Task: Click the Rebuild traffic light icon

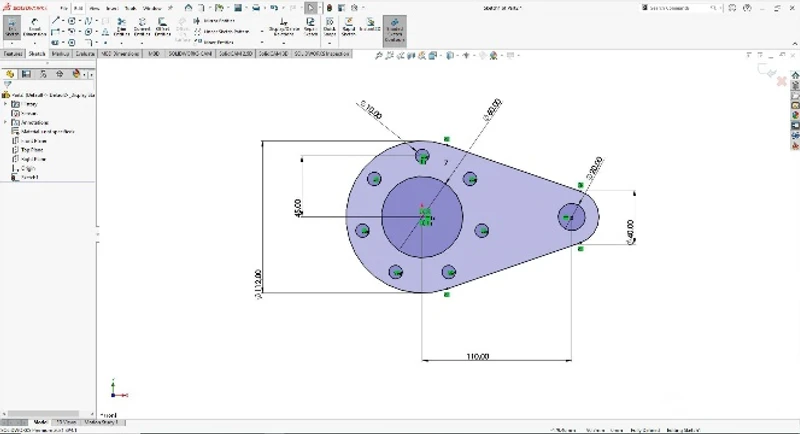Action: pyautogui.click(x=330, y=8)
